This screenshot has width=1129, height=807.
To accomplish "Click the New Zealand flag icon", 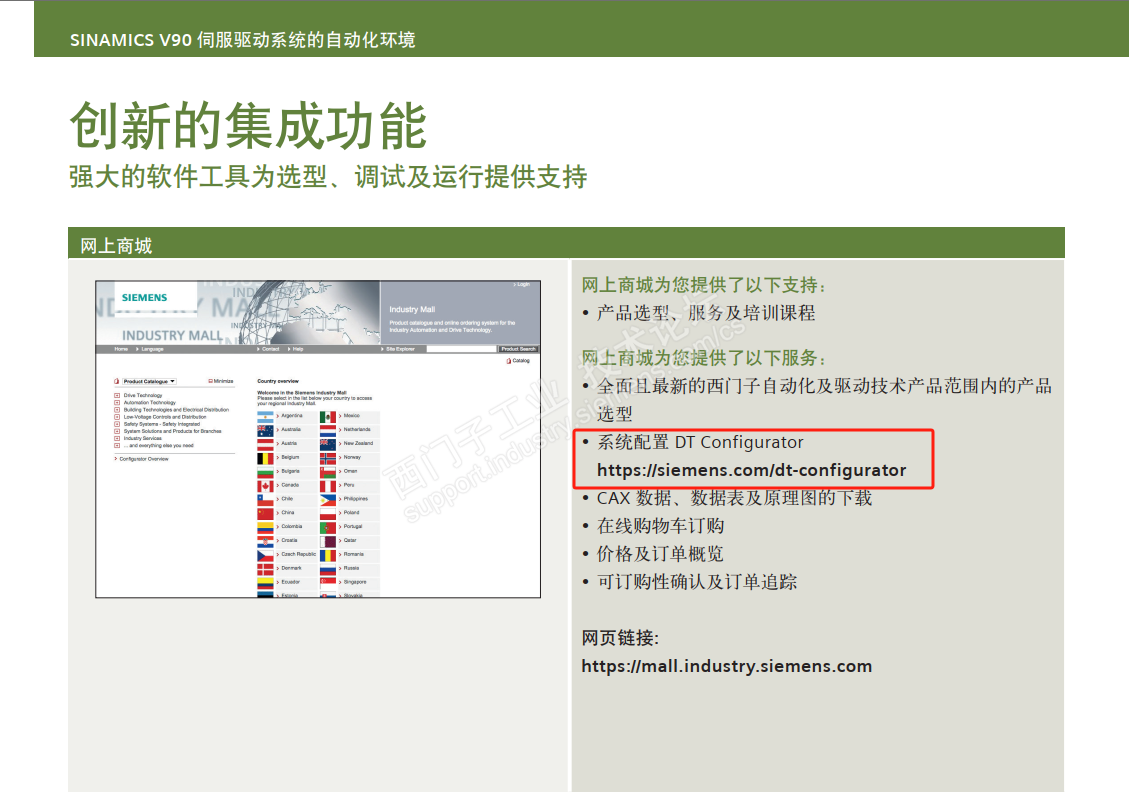I will tap(328, 443).
